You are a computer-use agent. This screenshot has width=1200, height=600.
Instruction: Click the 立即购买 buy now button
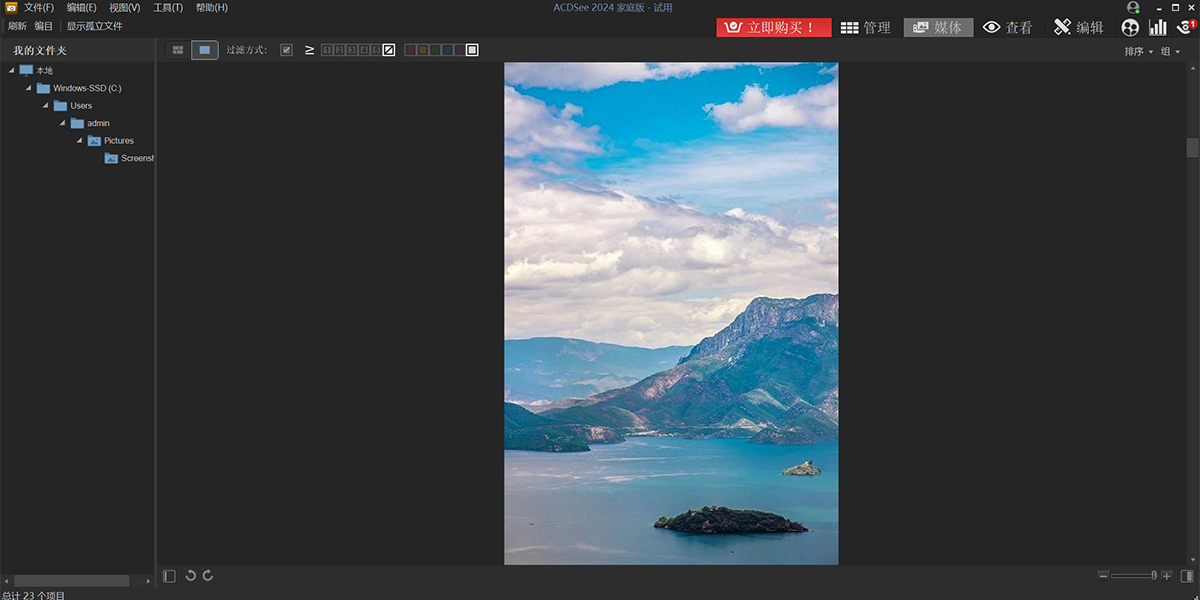pos(773,28)
